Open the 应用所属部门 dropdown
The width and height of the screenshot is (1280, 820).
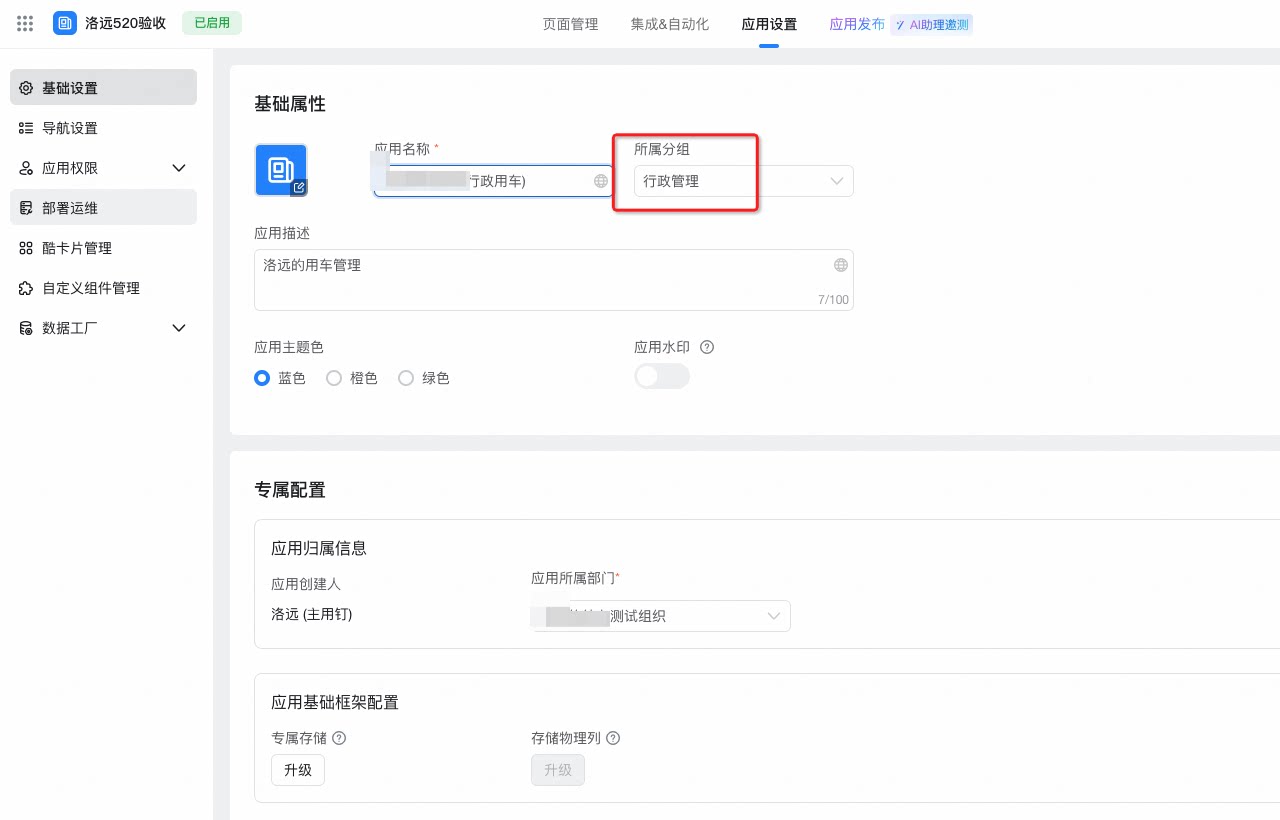pyautogui.click(x=661, y=616)
